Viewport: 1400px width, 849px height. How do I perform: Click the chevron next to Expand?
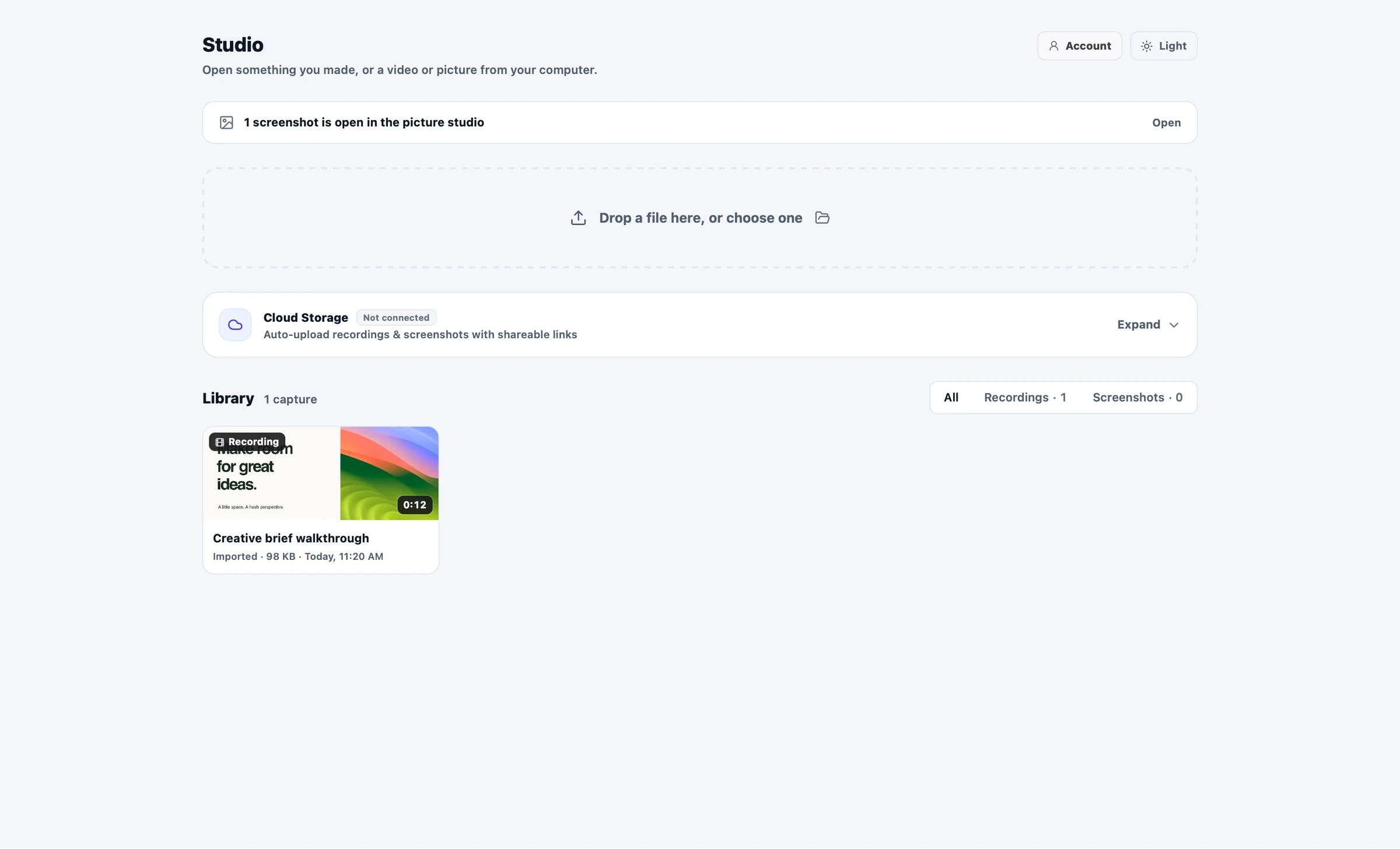(1174, 325)
